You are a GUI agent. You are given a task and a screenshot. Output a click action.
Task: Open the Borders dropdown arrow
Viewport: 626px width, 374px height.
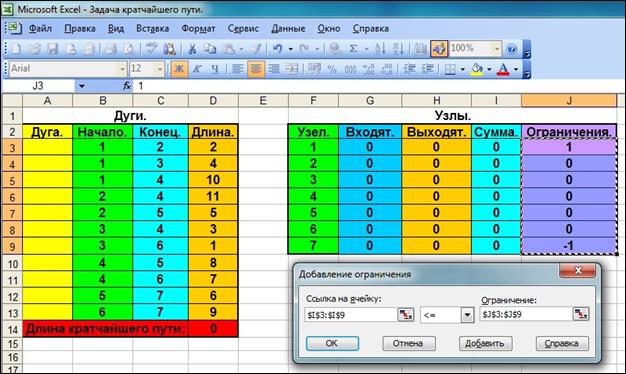point(462,69)
